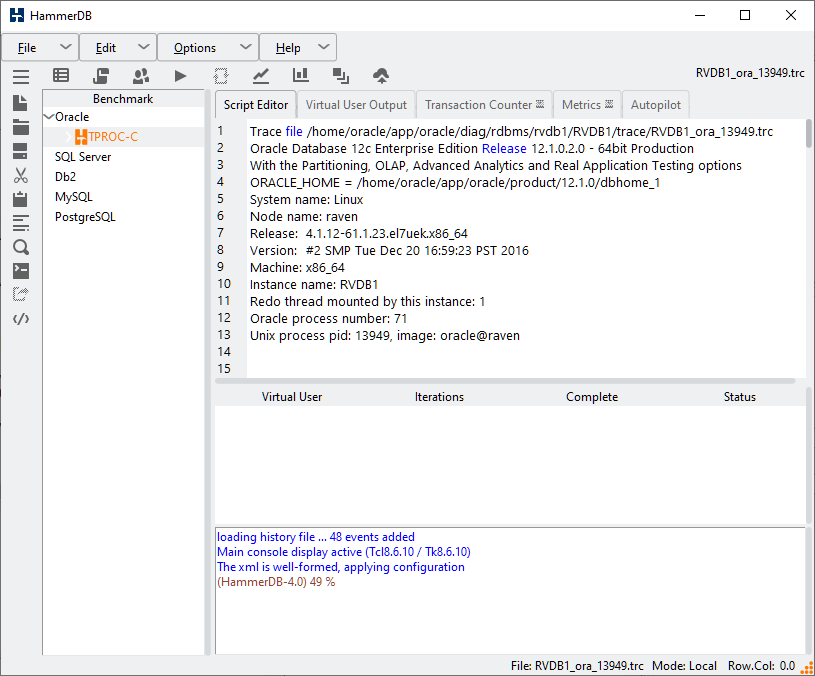
Task: Expand the TPROC-C benchmark node
Action: point(70,137)
